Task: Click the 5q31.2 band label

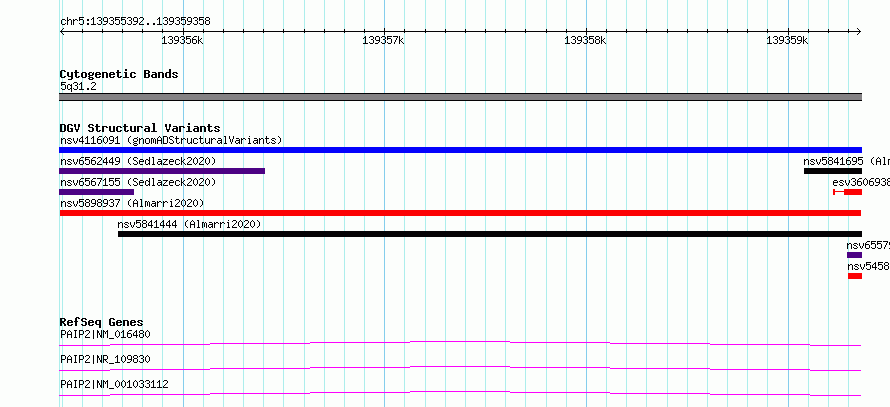Action: (x=78, y=86)
